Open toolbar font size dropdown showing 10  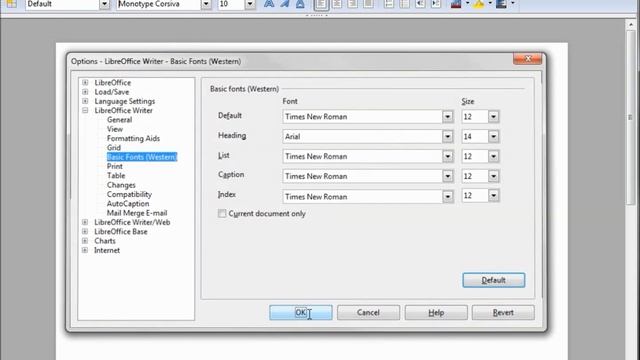[x=250, y=4]
